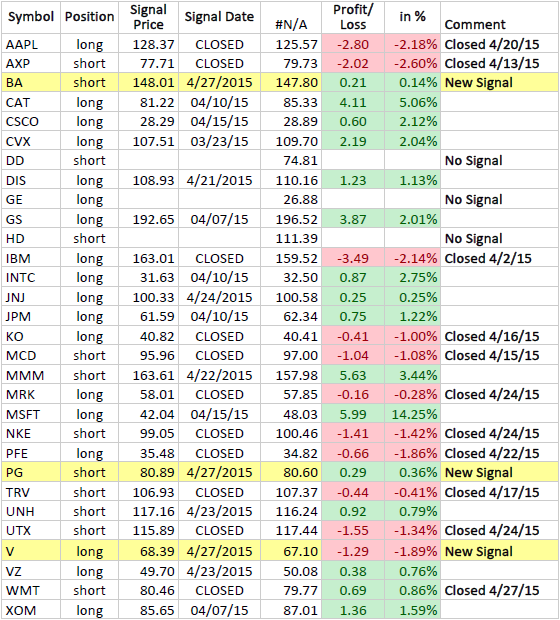The width and height of the screenshot is (560, 620).
Task: Select the HD symbol cell
Action: [x=31, y=238]
